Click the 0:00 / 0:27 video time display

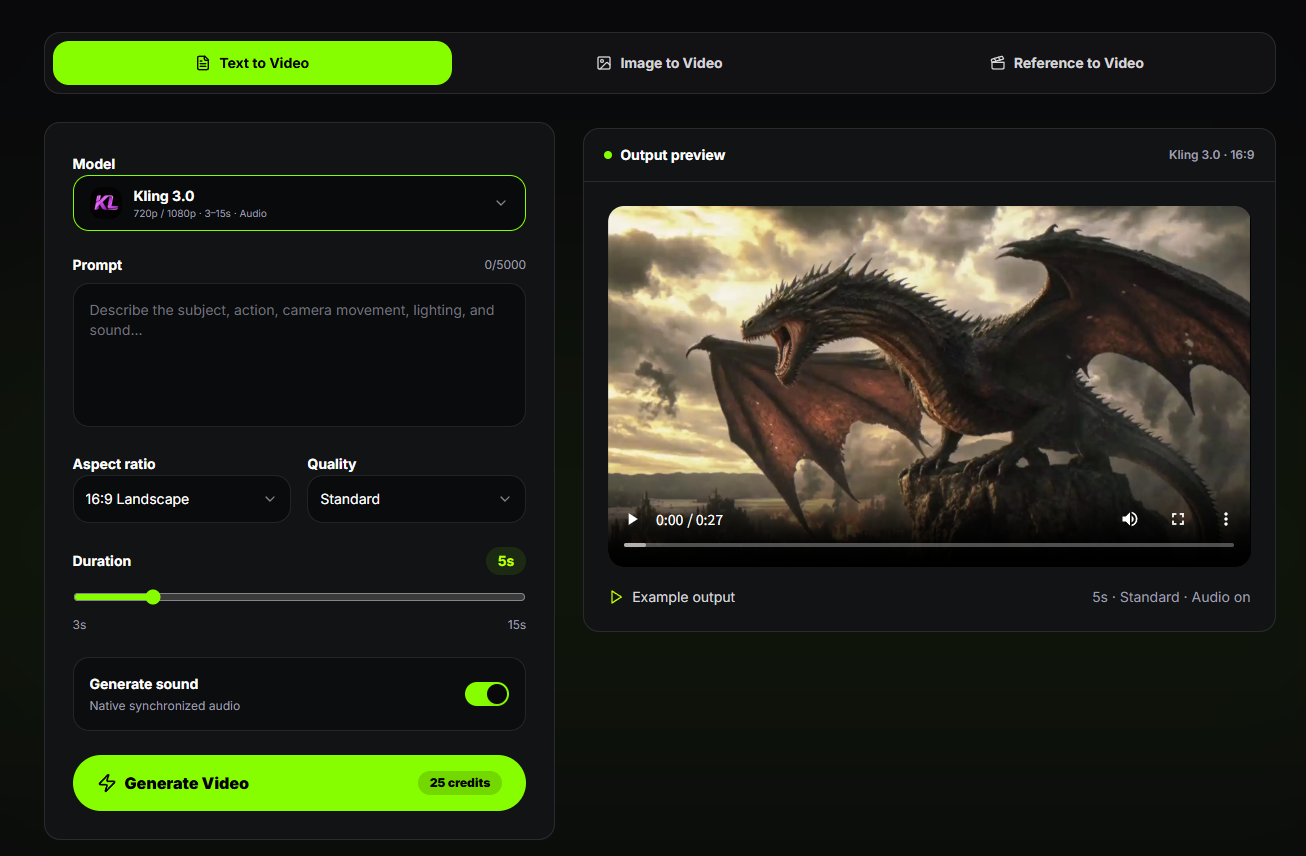point(689,520)
